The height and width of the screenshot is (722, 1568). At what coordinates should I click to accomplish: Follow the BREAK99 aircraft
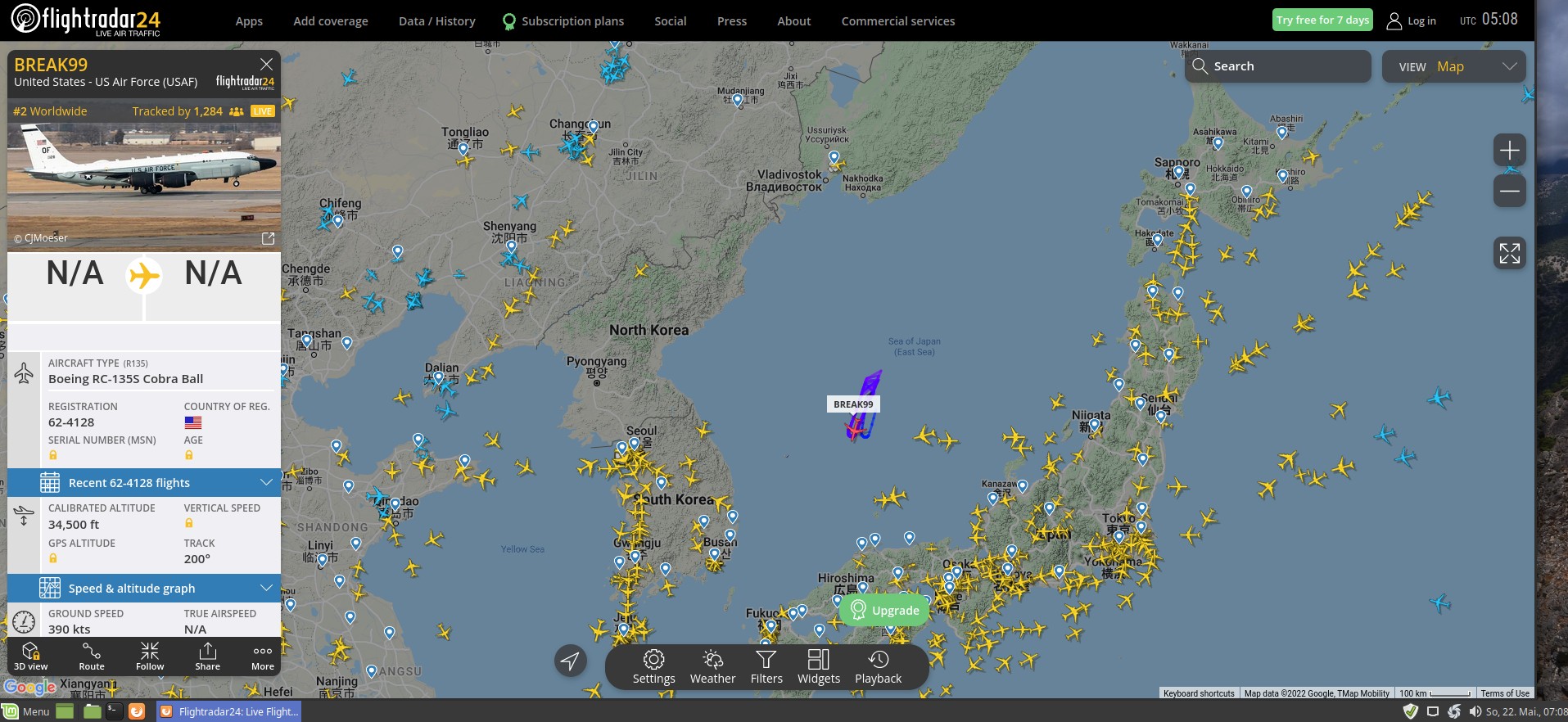(150, 657)
